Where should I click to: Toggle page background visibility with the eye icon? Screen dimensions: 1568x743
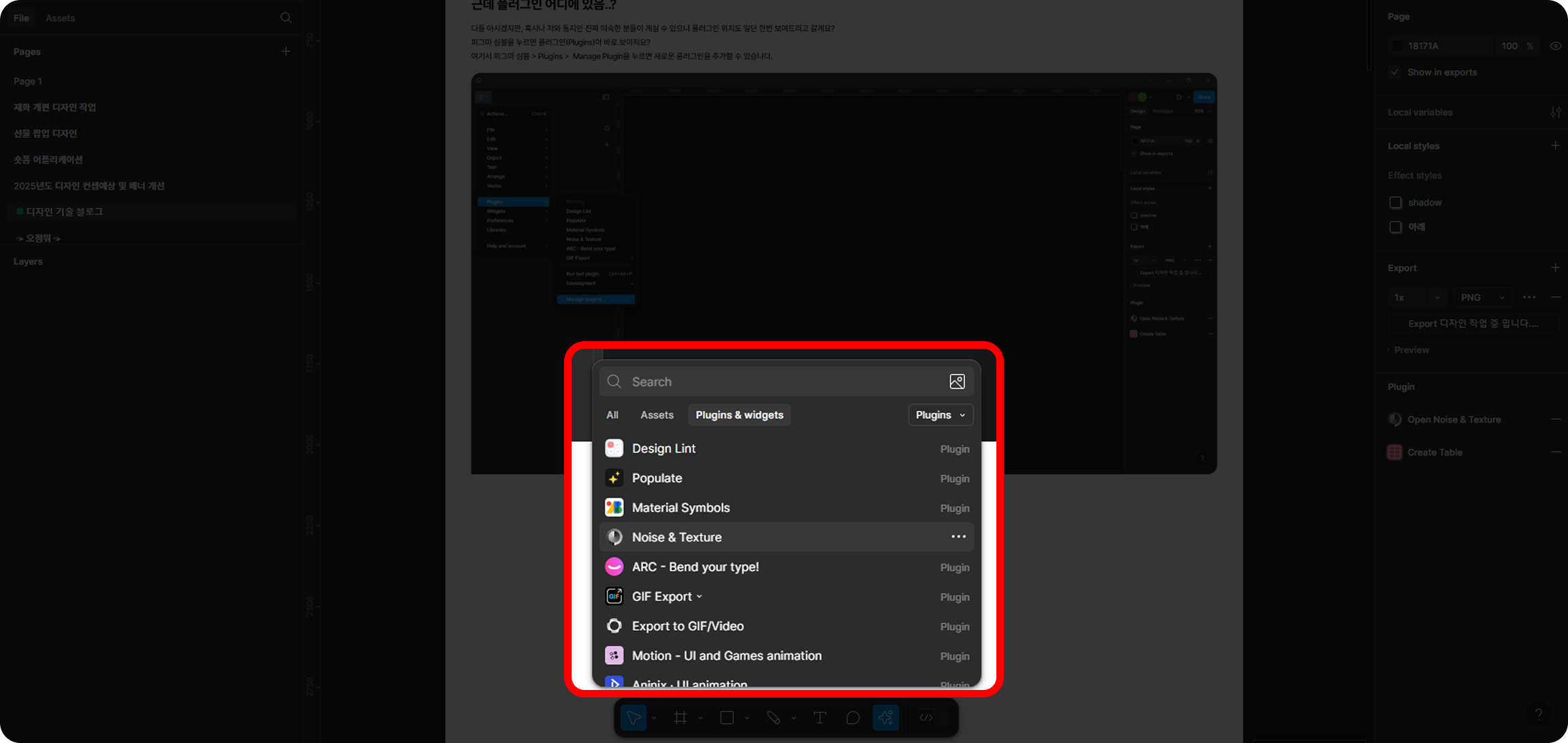click(1555, 46)
